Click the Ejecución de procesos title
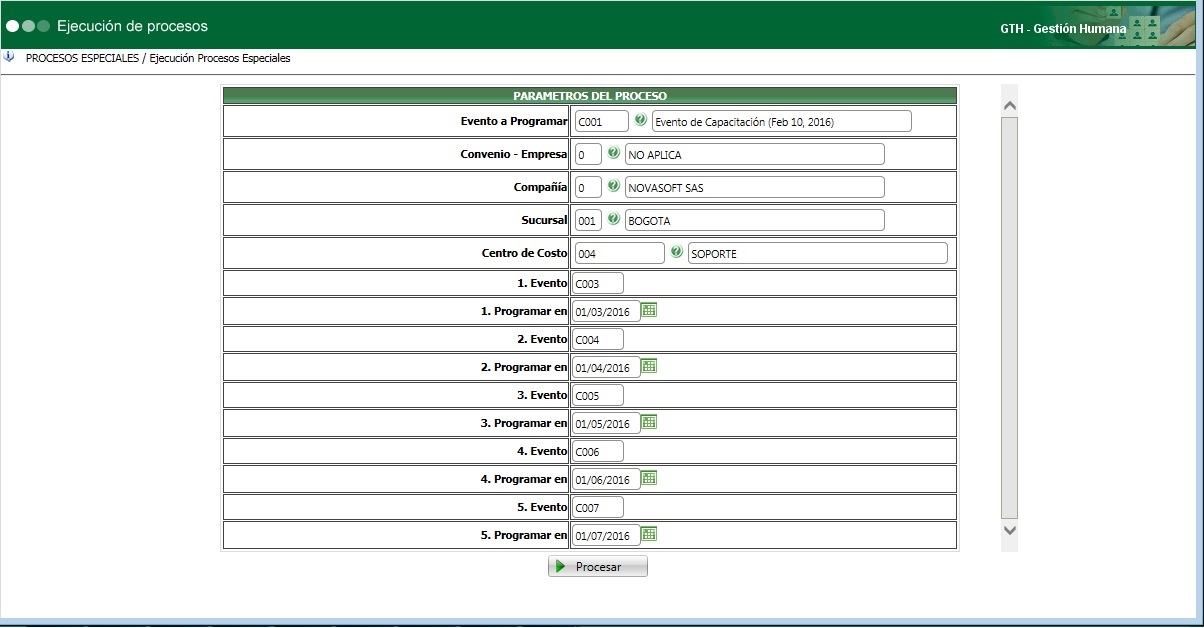This screenshot has width=1204, height=628. click(133, 26)
